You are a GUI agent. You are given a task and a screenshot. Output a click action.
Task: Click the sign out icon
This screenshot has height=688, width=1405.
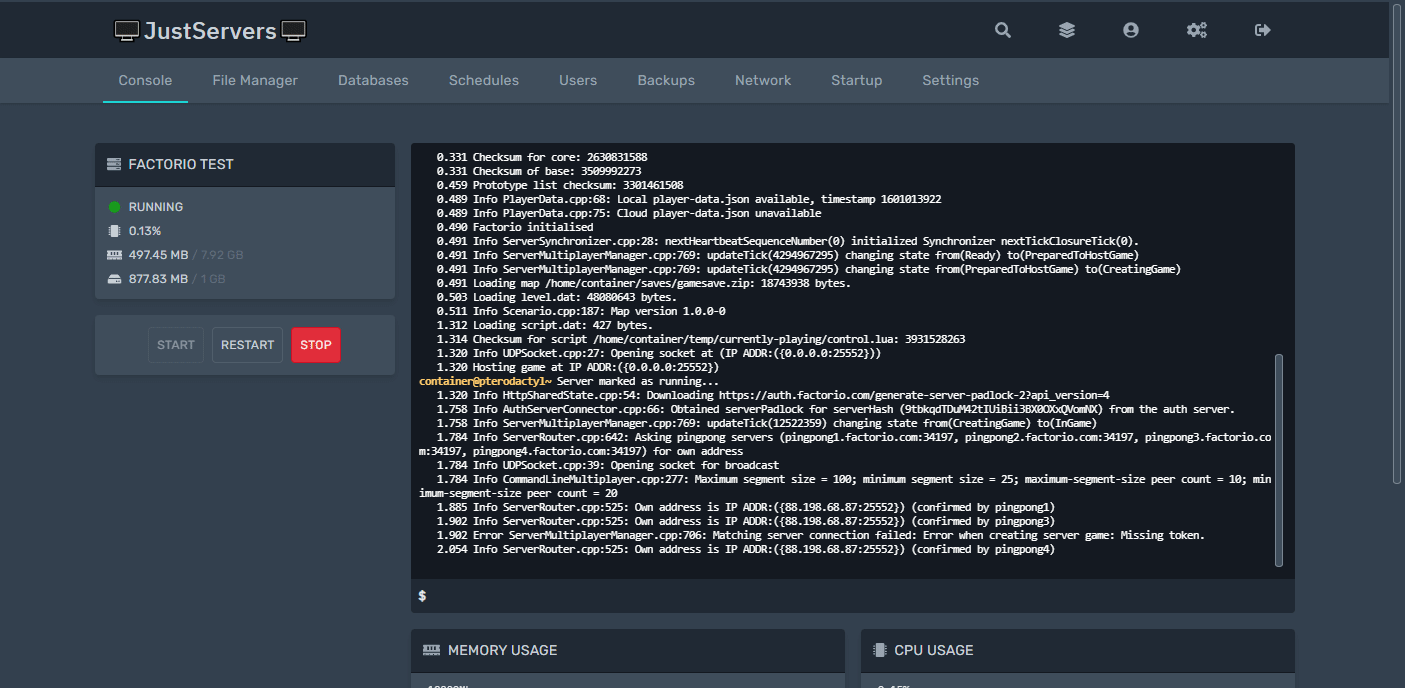[1263, 30]
